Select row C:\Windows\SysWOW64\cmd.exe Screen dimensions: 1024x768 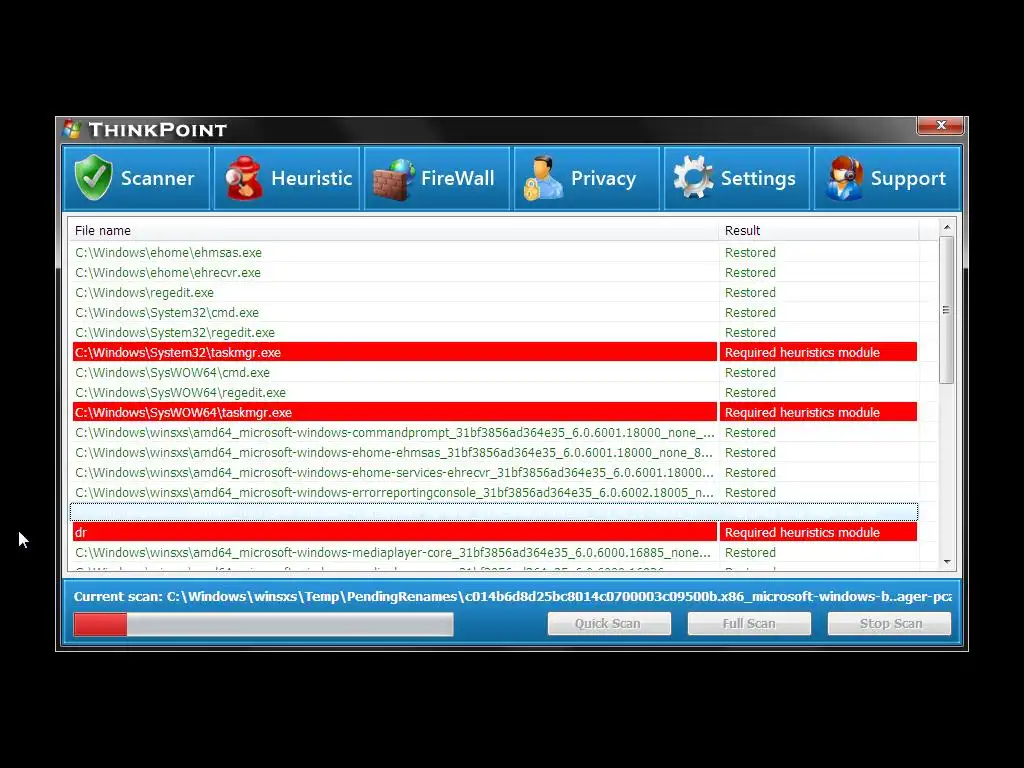(x=494, y=373)
